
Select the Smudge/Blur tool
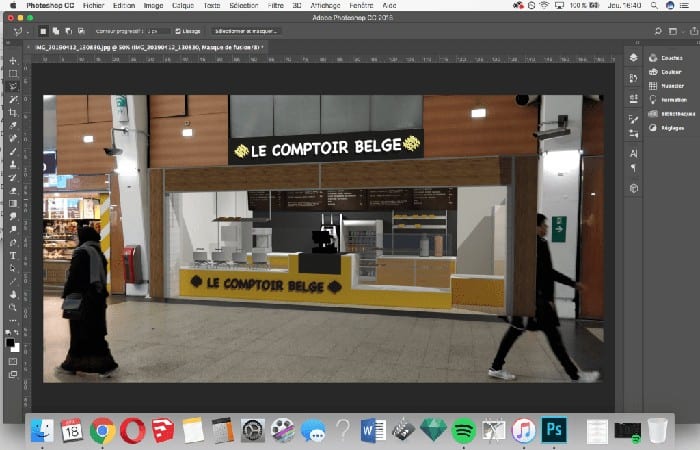[13, 216]
